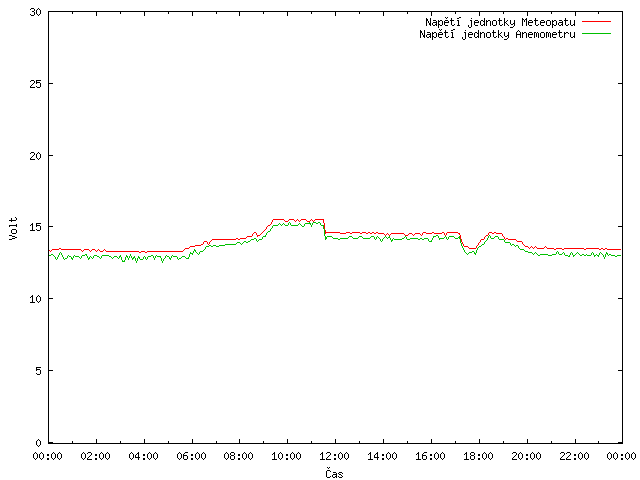Screen dimensions: 640x480
Task: Click the y-axis label 25
Action: [x=36, y=84]
